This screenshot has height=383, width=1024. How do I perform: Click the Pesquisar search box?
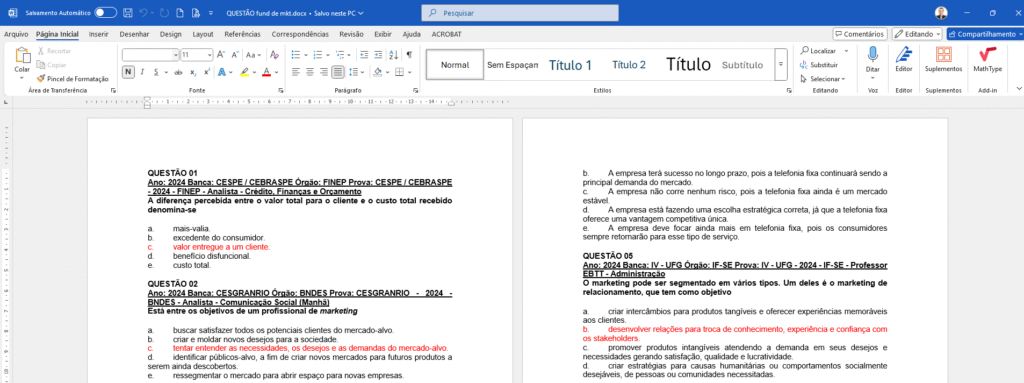click(520, 13)
